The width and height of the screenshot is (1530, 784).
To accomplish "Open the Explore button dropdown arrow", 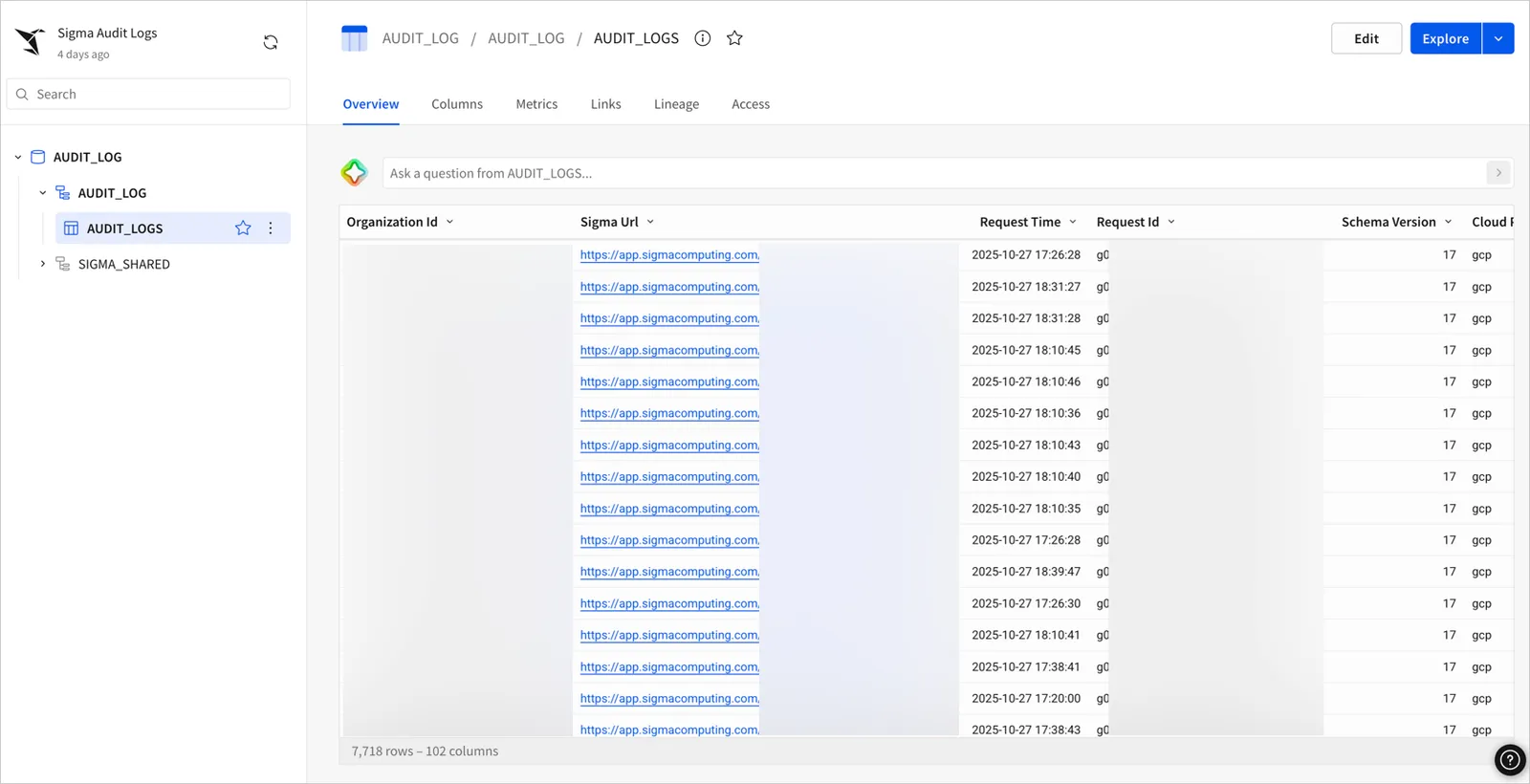I will pyautogui.click(x=1498, y=38).
